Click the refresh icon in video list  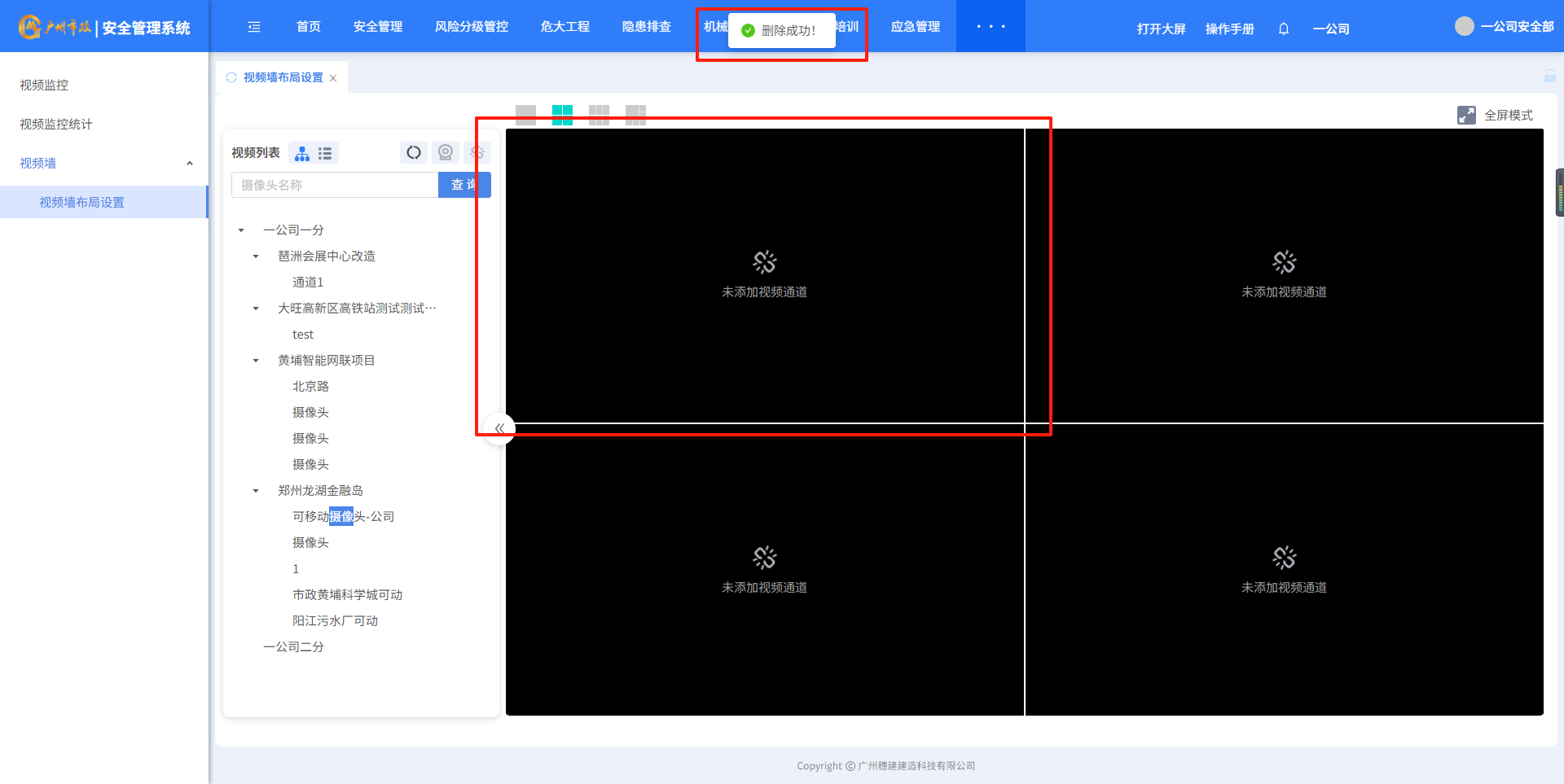tap(414, 152)
